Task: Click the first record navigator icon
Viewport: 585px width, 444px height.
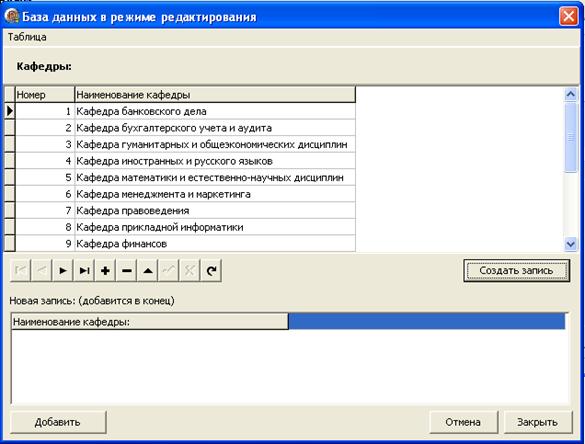Action: 20,271
